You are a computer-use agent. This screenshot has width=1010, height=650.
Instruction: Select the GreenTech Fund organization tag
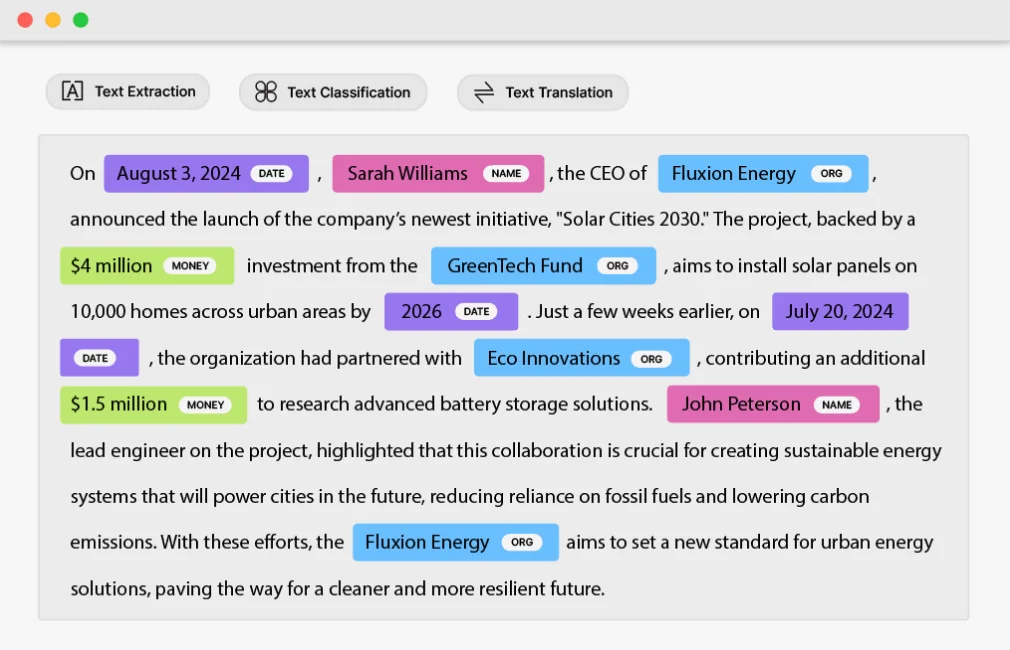pyautogui.click(x=543, y=266)
